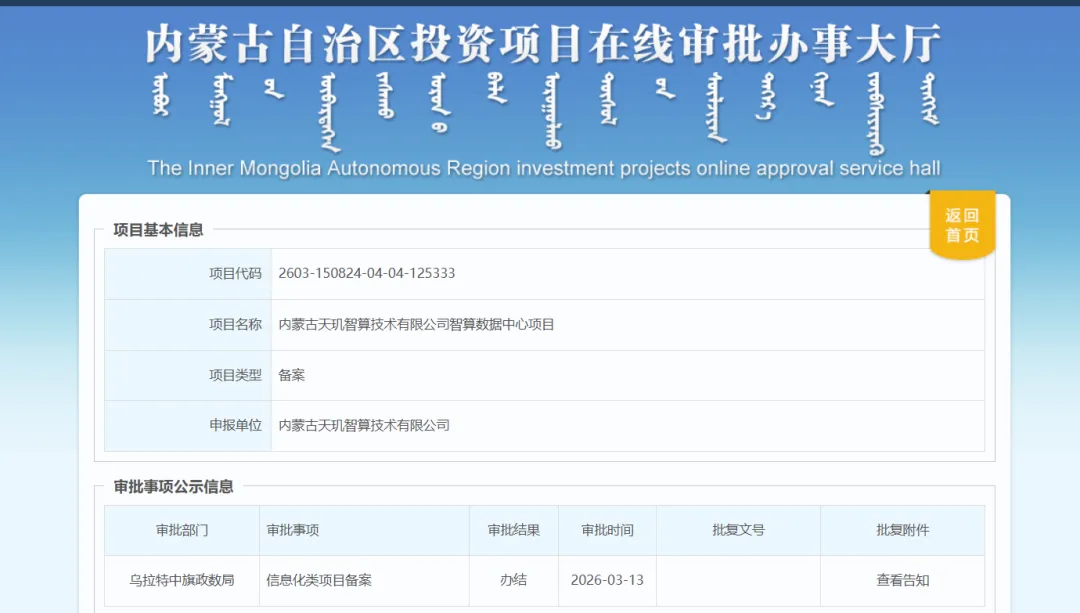Click the 审批结果 column header
The width and height of the screenshot is (1080, 613).
pos(514,530)
